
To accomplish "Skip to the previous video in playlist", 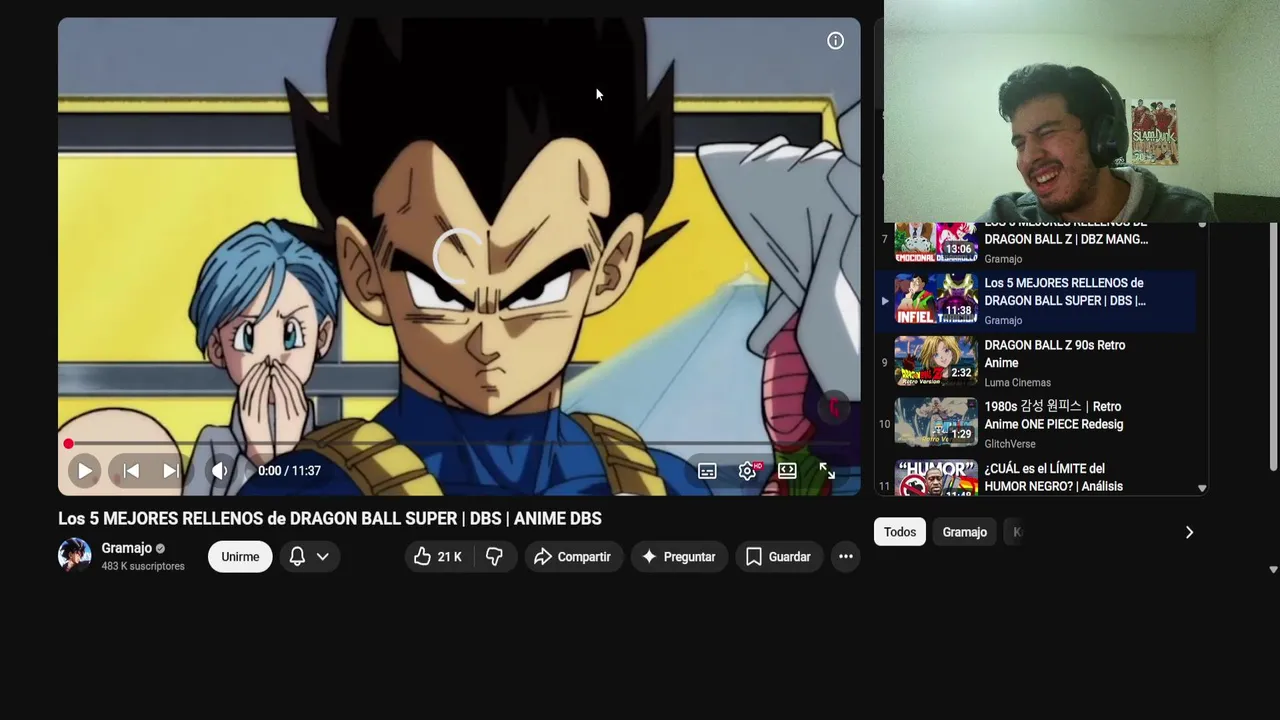I will [x=131, y=470].
